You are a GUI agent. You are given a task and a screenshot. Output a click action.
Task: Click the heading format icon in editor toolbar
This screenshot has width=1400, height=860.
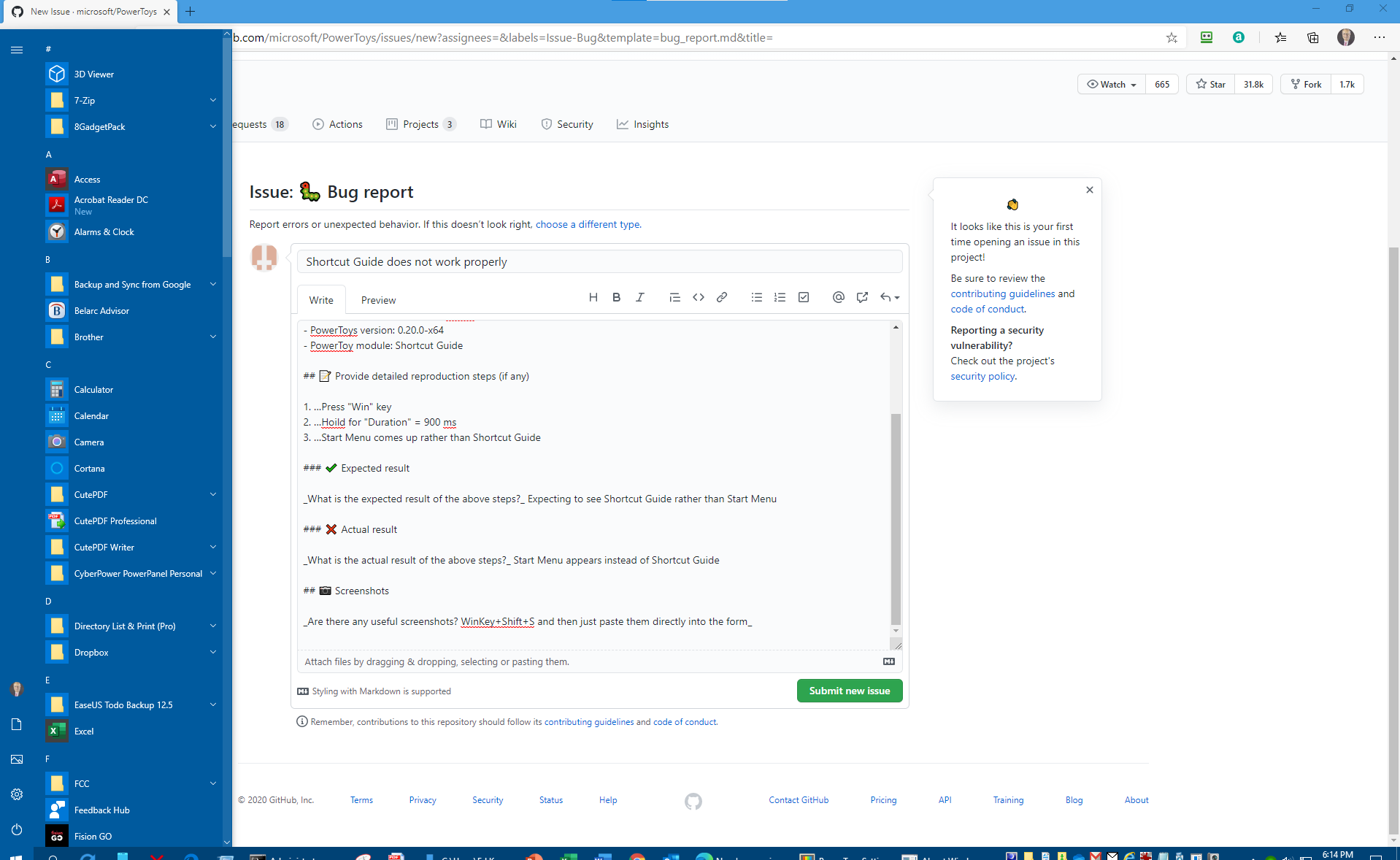[x=593, y=297]
